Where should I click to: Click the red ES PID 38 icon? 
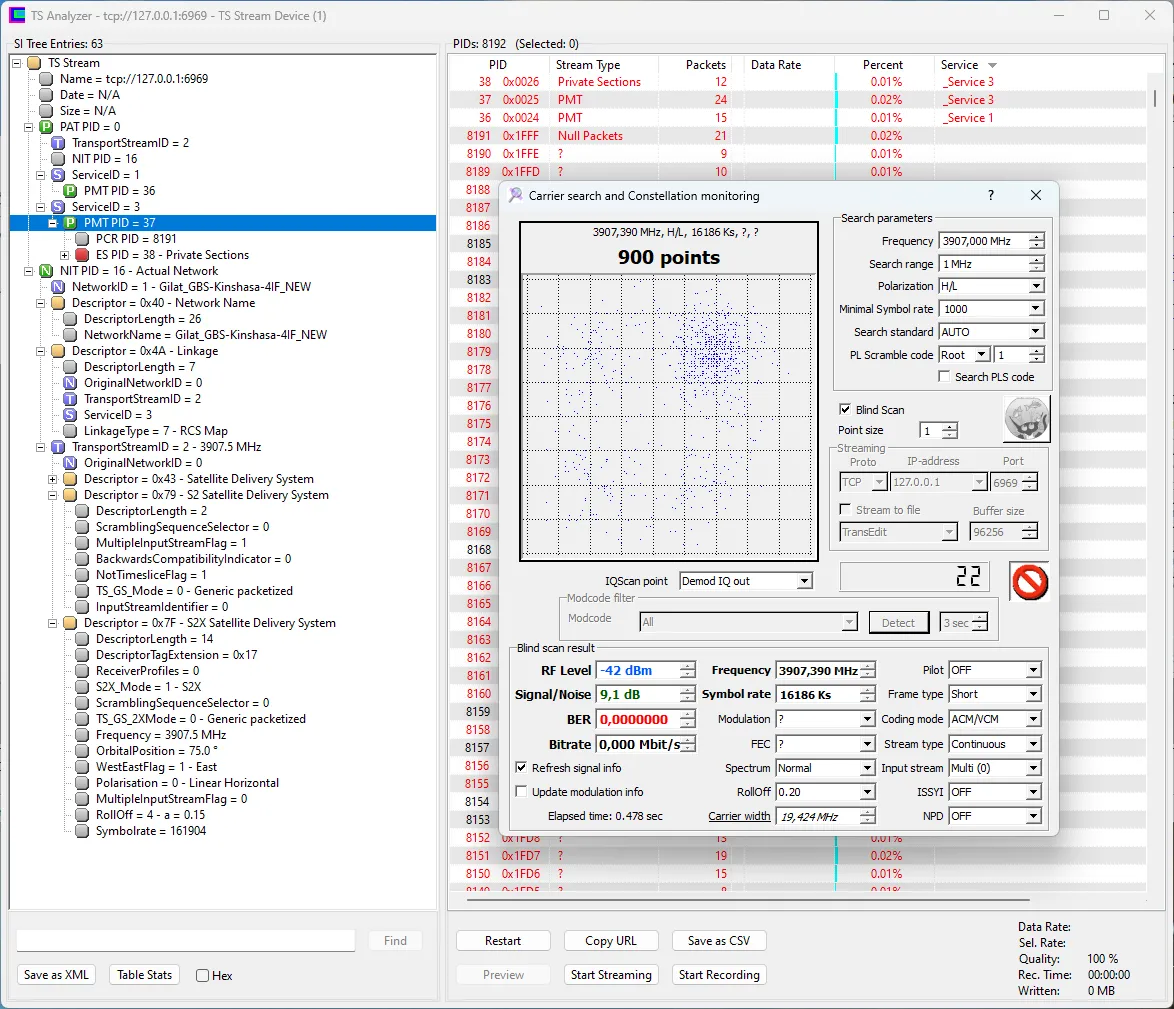pyautogui.click(x=82, y=255)
